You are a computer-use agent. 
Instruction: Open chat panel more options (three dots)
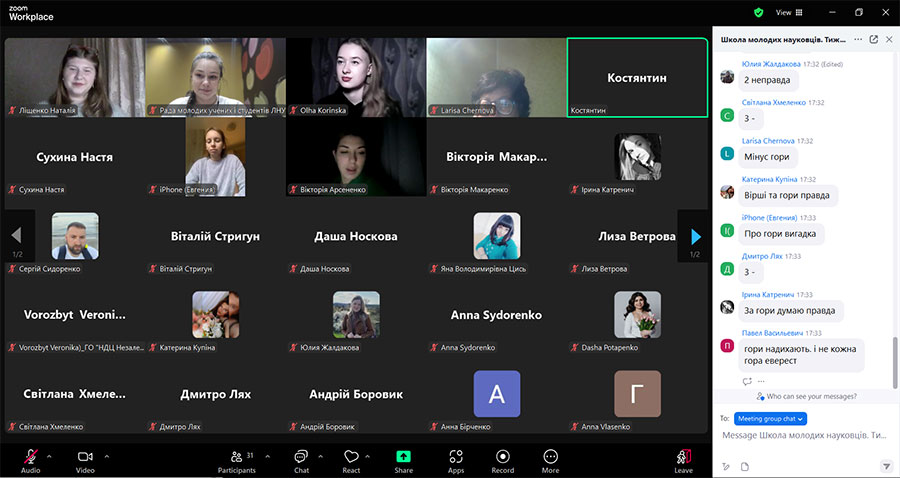(858, 40)
